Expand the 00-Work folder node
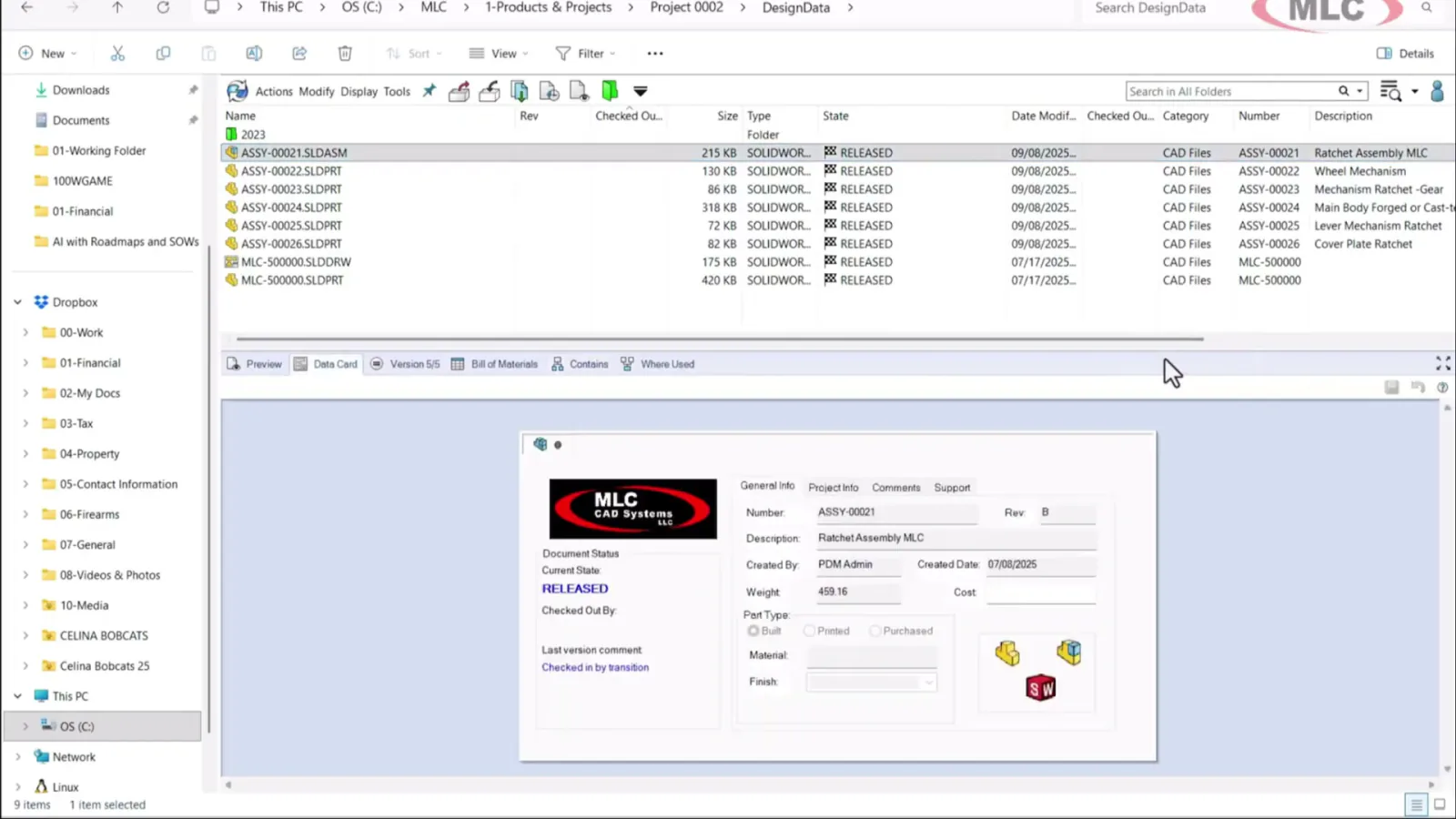Screen dimensions: 1456x819 (x=25, y=333)
